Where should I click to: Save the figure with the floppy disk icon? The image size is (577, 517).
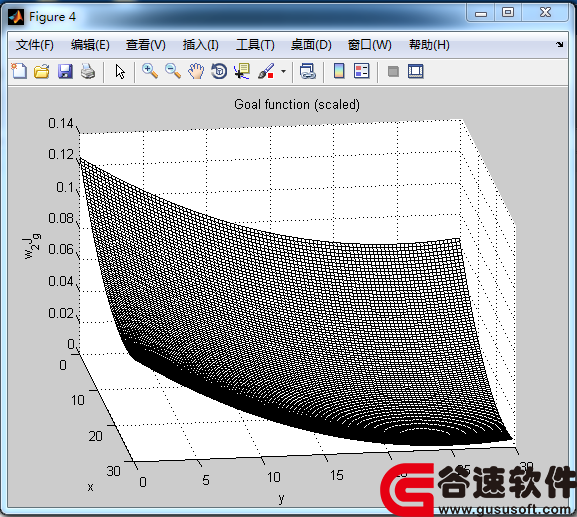click(x=65, y=71)
